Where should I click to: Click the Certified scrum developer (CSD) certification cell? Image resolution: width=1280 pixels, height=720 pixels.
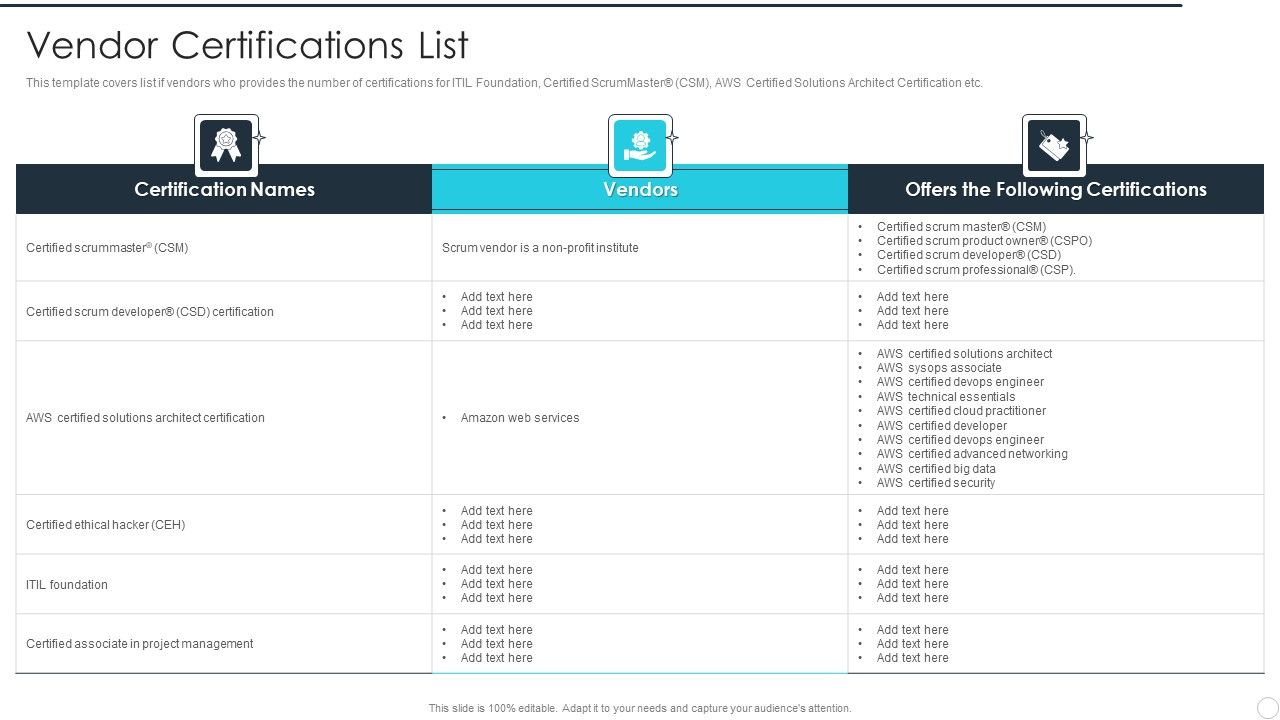tap(150, 312)
